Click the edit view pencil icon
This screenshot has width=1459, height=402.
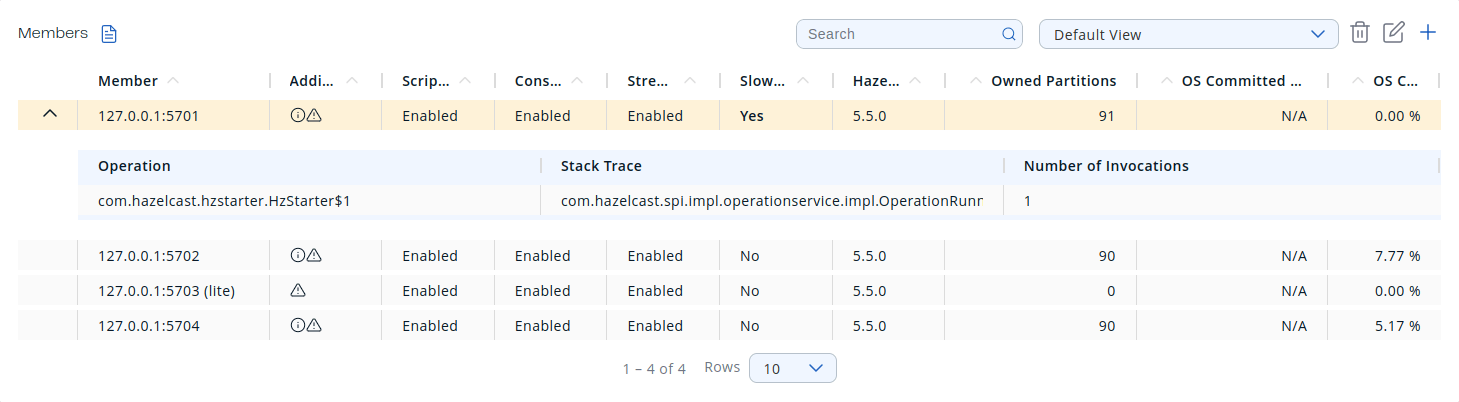1393,33
